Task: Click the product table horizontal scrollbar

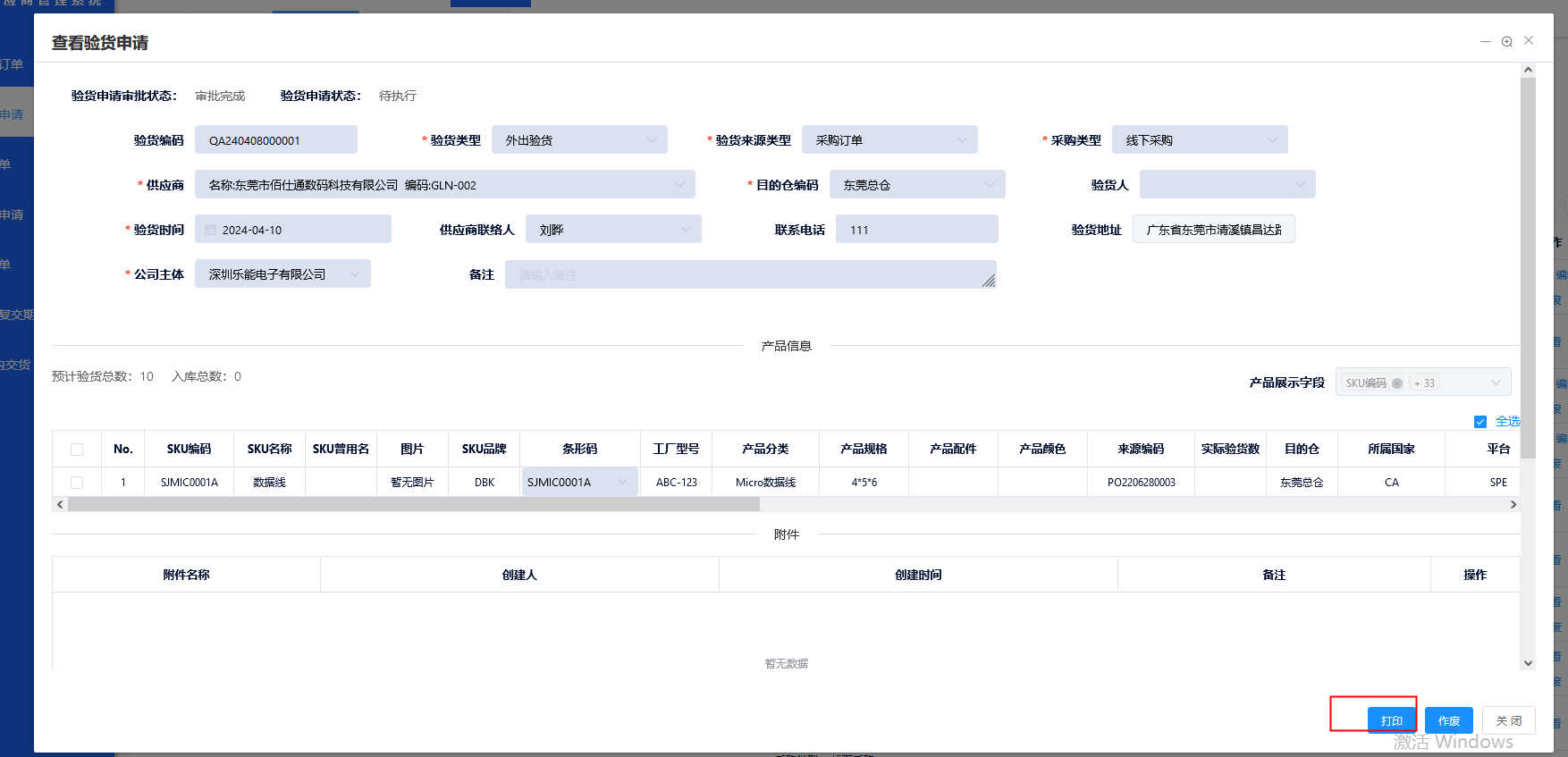Action: (x=413, y=505)
